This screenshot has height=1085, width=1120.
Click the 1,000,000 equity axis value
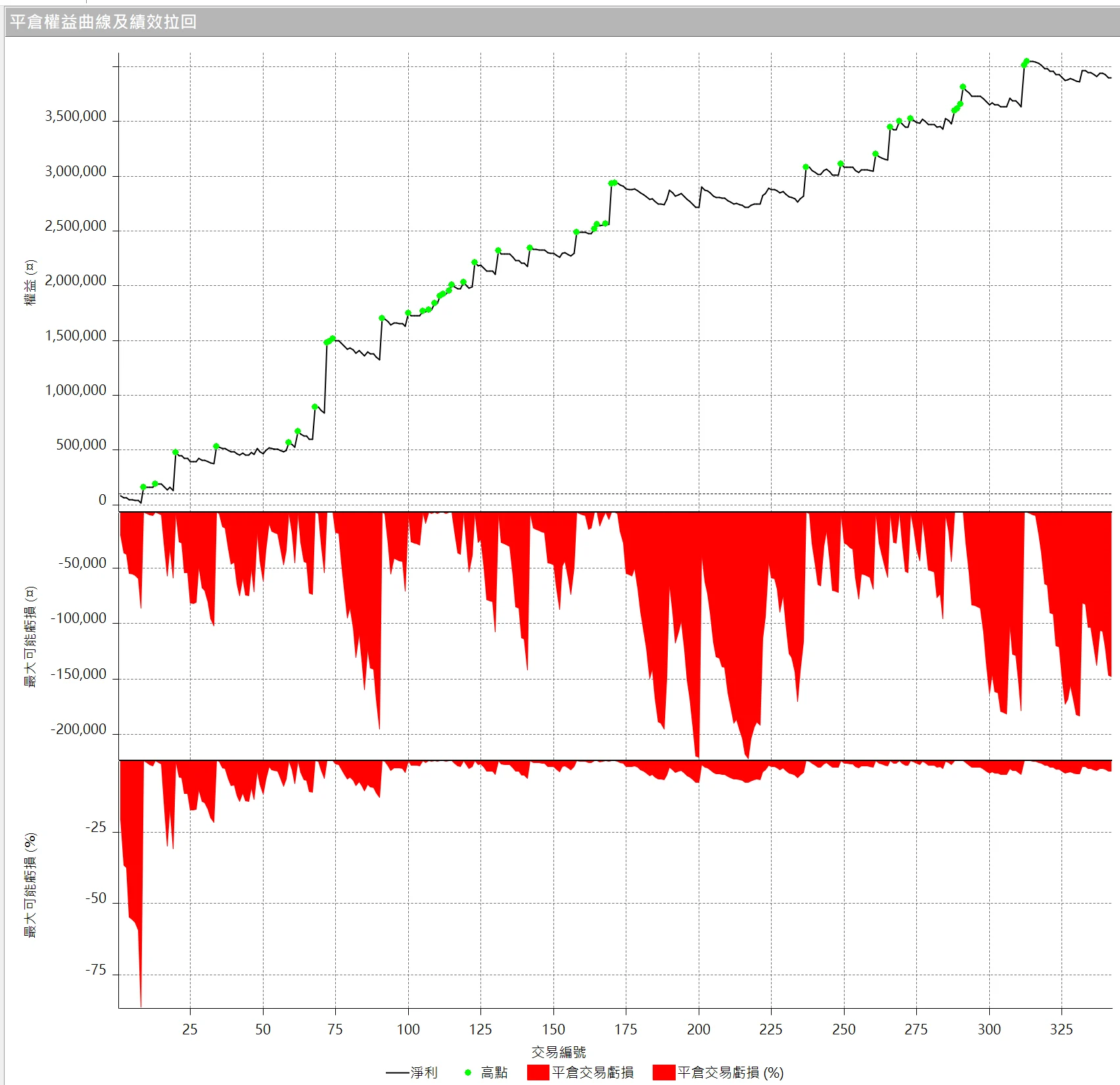click(76, 391)
